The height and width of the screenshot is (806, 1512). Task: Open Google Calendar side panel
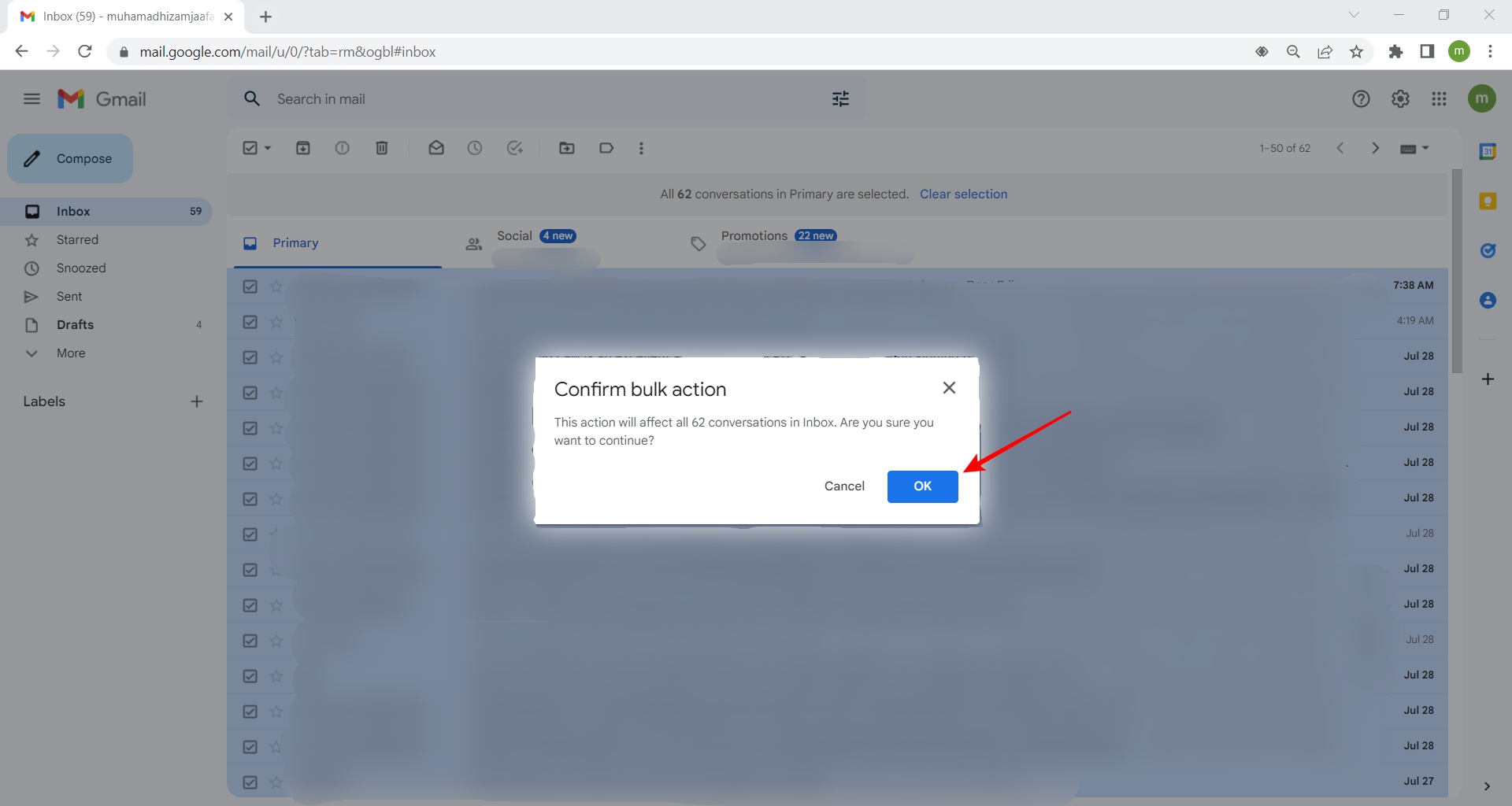coord(1488,151)
